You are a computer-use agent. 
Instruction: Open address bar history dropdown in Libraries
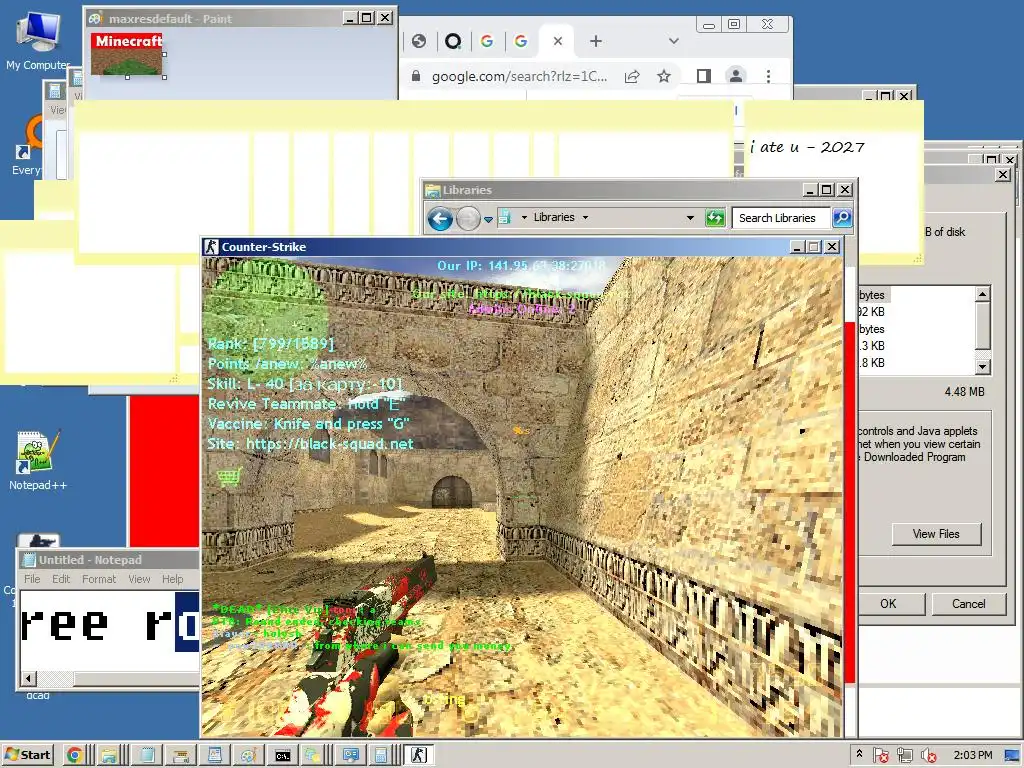pos(690,217)
